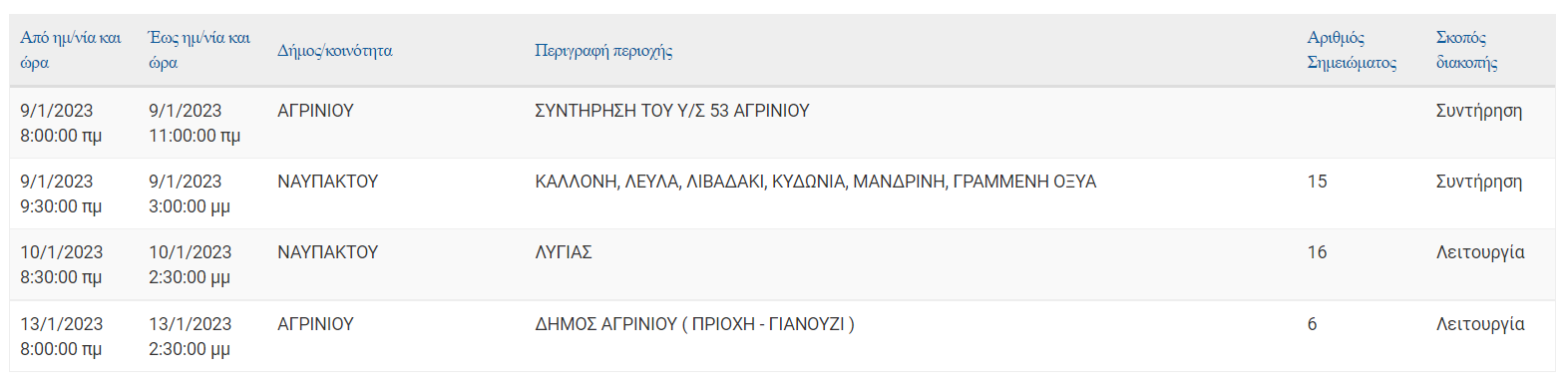1568x385 pixels.
Task: Click note number 16 cell
Action: (1317, 252)
